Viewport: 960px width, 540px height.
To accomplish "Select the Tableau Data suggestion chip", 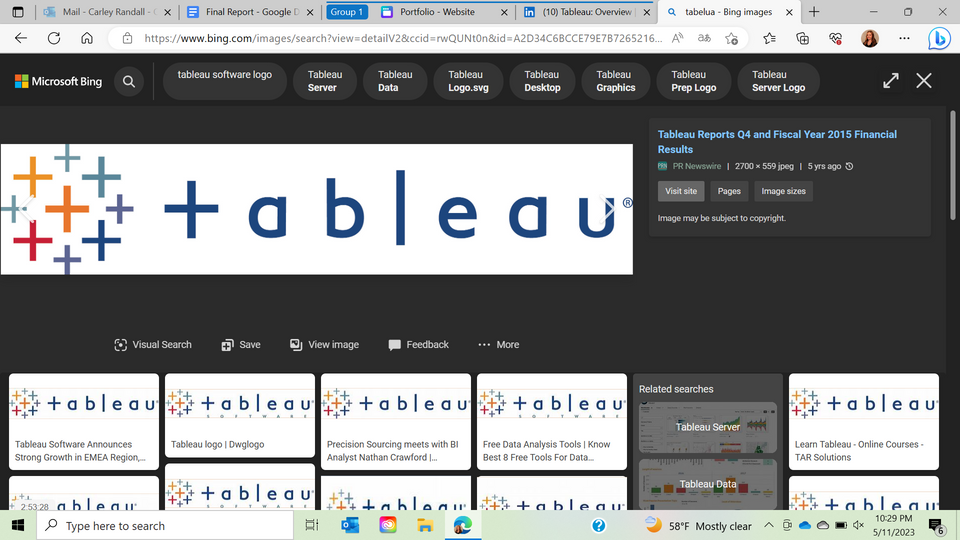I will (395, 81).
